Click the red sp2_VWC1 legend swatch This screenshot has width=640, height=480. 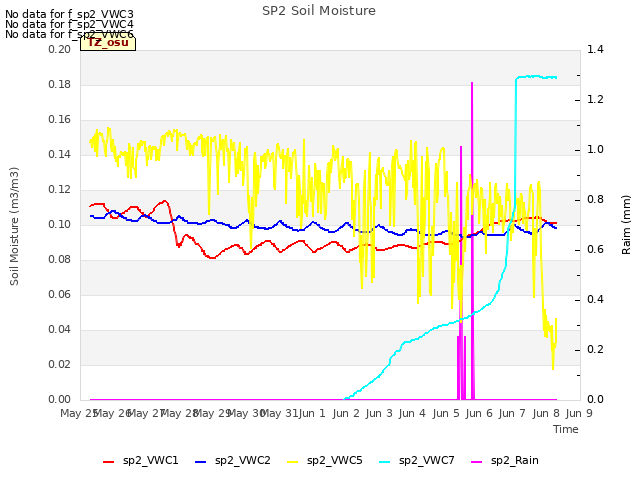pos(109,462)
